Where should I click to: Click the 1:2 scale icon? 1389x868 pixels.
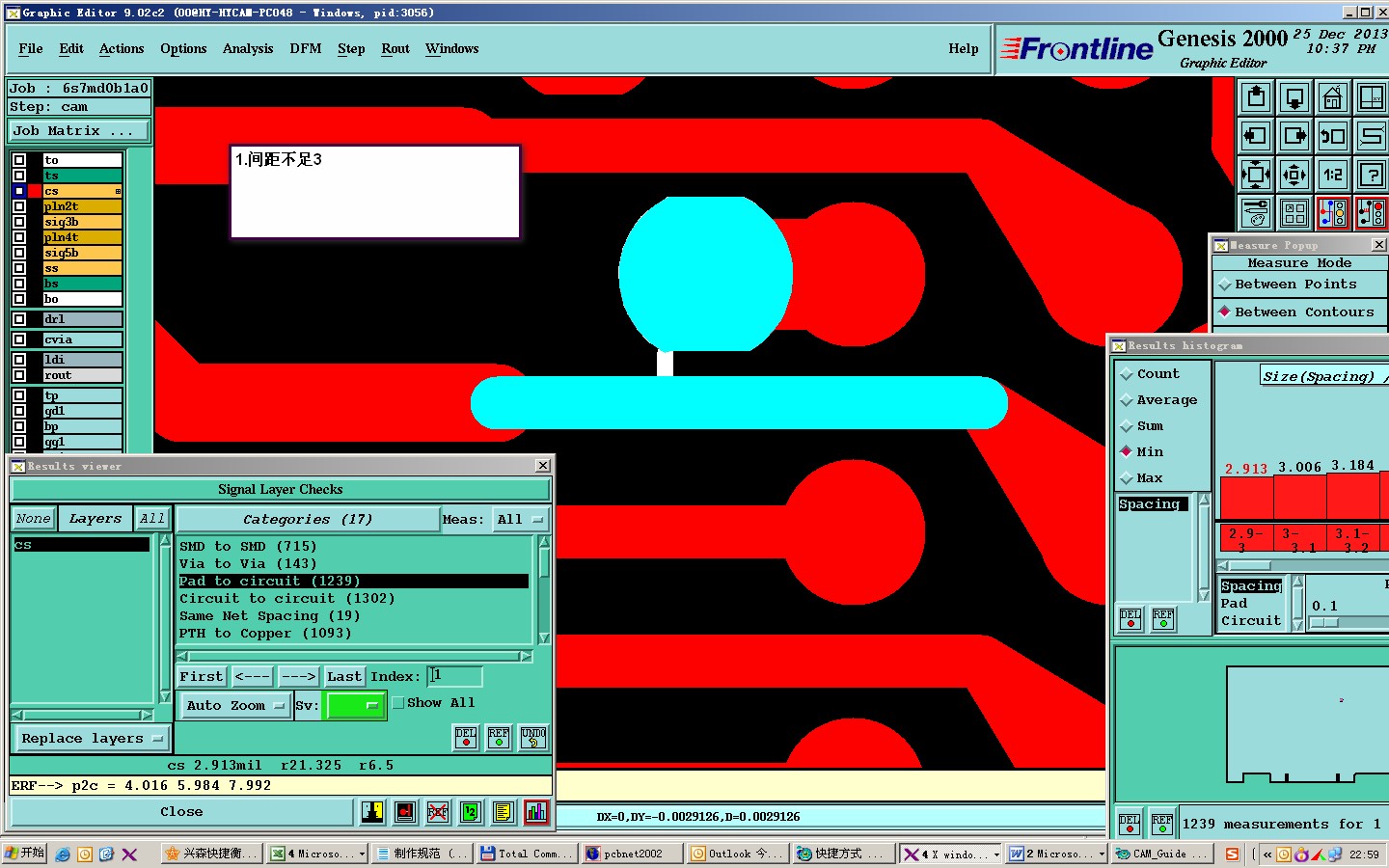tap(1333, 175)
